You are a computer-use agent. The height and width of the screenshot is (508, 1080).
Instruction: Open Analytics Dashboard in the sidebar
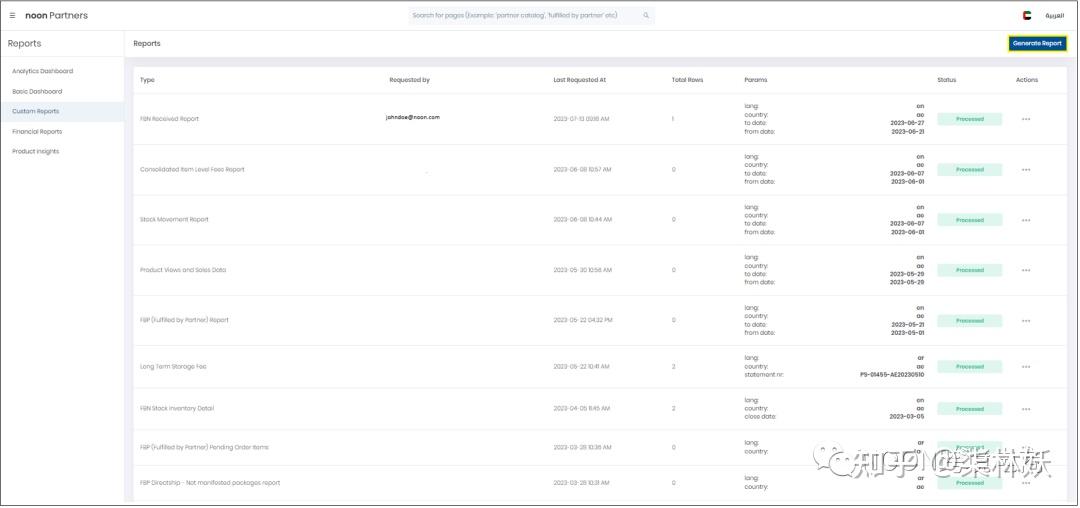point(42,71)
